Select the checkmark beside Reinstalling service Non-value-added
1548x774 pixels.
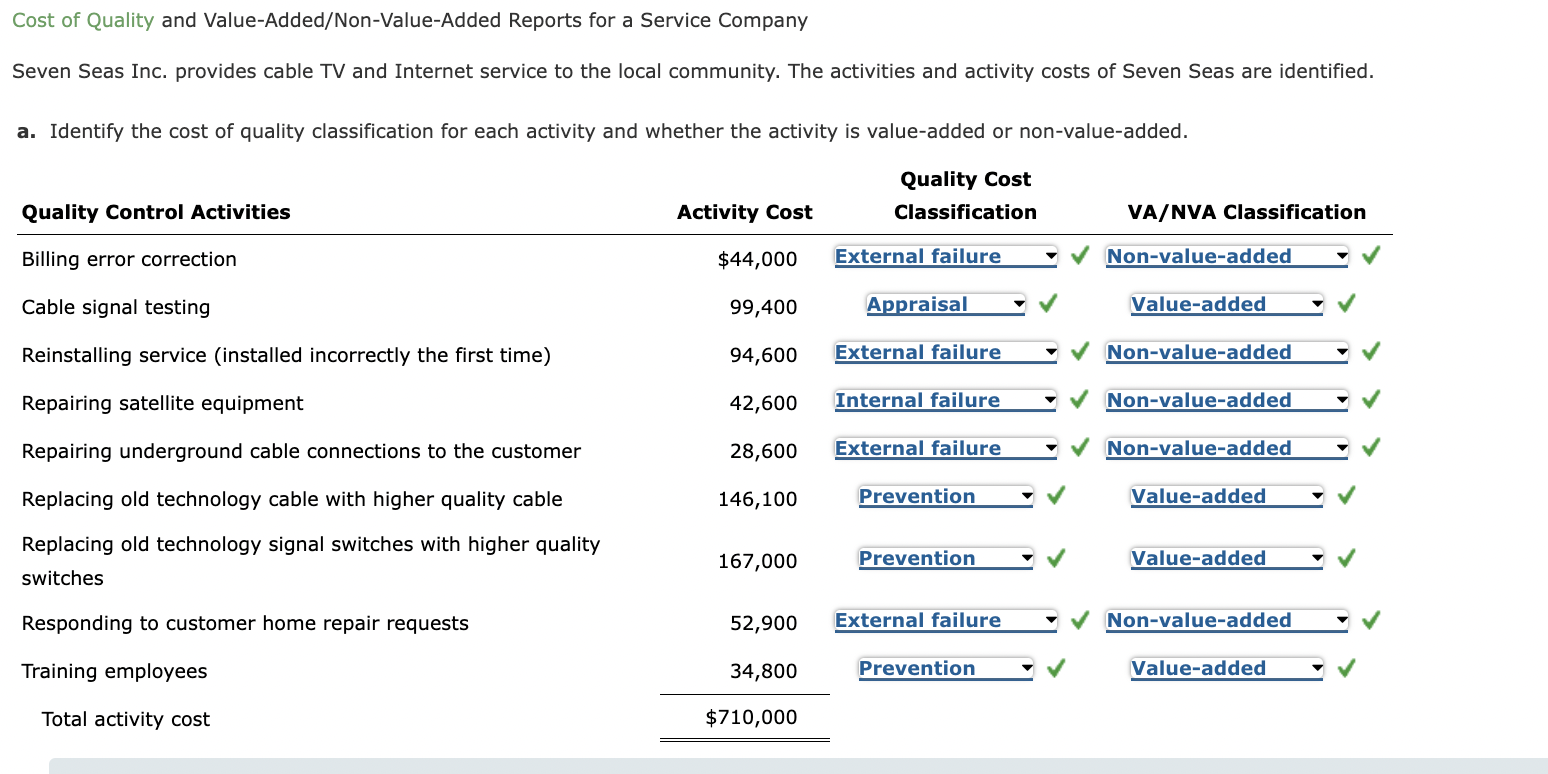coord(1370,351)
